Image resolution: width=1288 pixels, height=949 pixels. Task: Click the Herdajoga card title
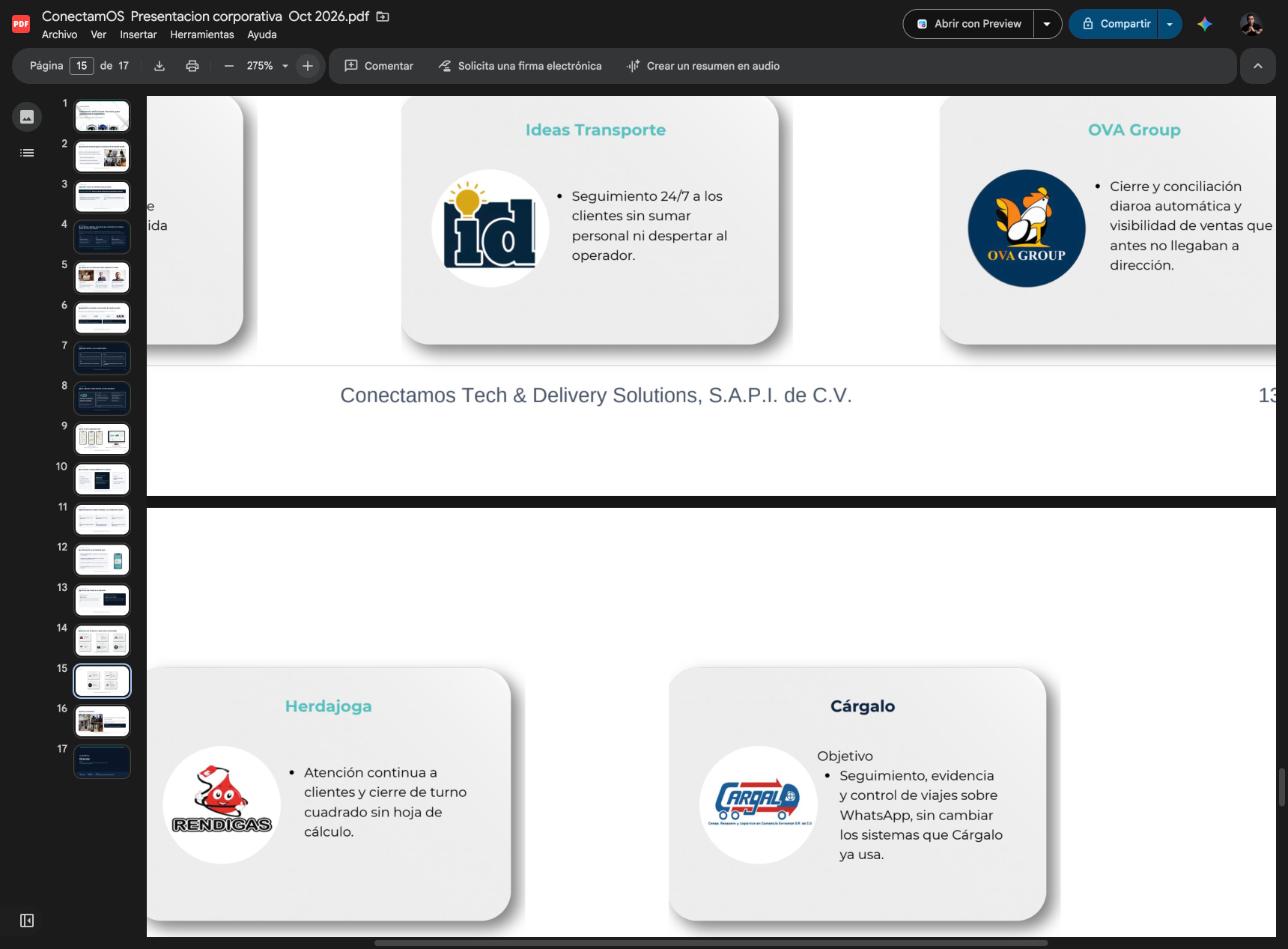(328, 706)
